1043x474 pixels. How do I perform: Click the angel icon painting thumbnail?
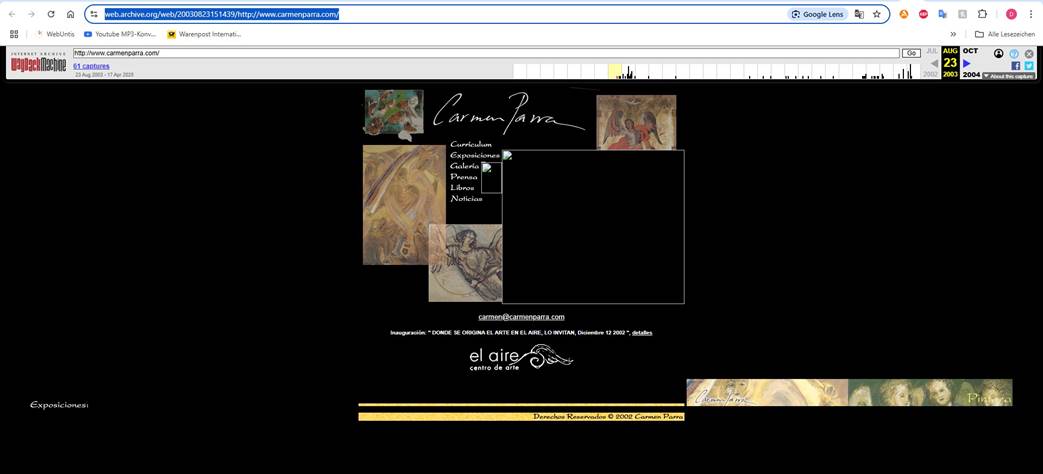pyautogui.click(x=636, y=122)
